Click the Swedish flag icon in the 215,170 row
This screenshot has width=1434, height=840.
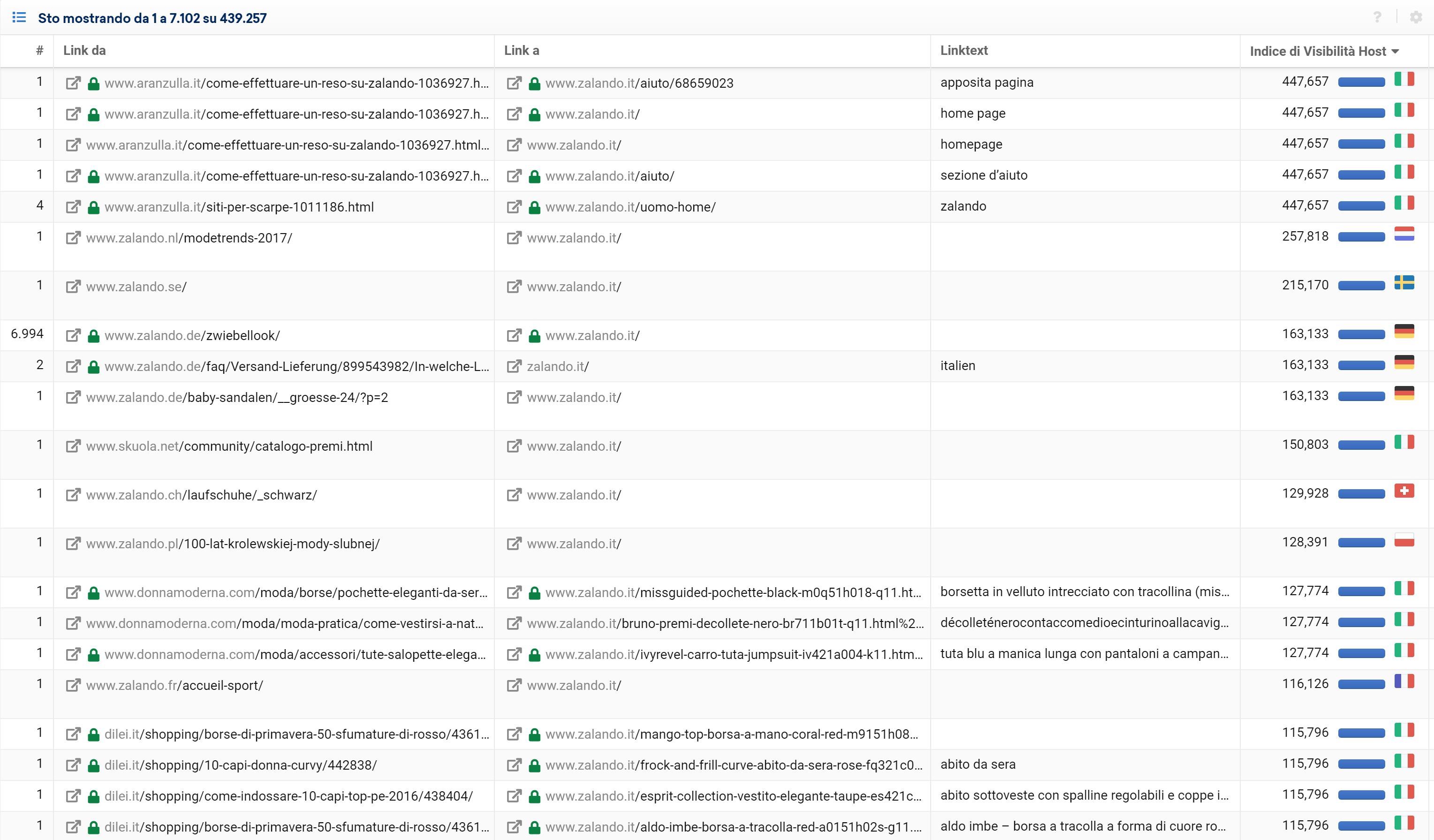[x=1404, y=283]
